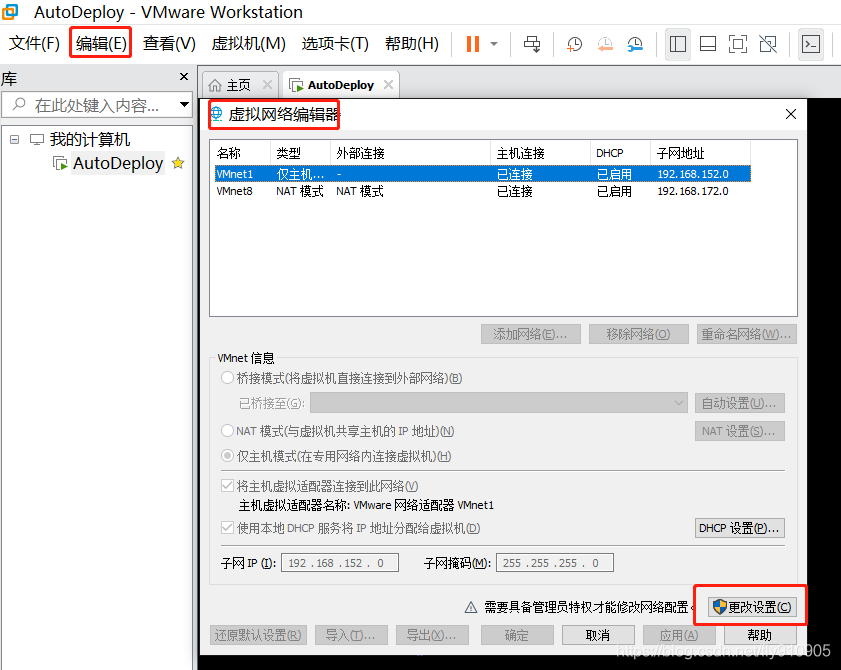Viewport: 841px width, 670px height.
Task: Click the 移除网络(O) button
Action: point(638,334)
